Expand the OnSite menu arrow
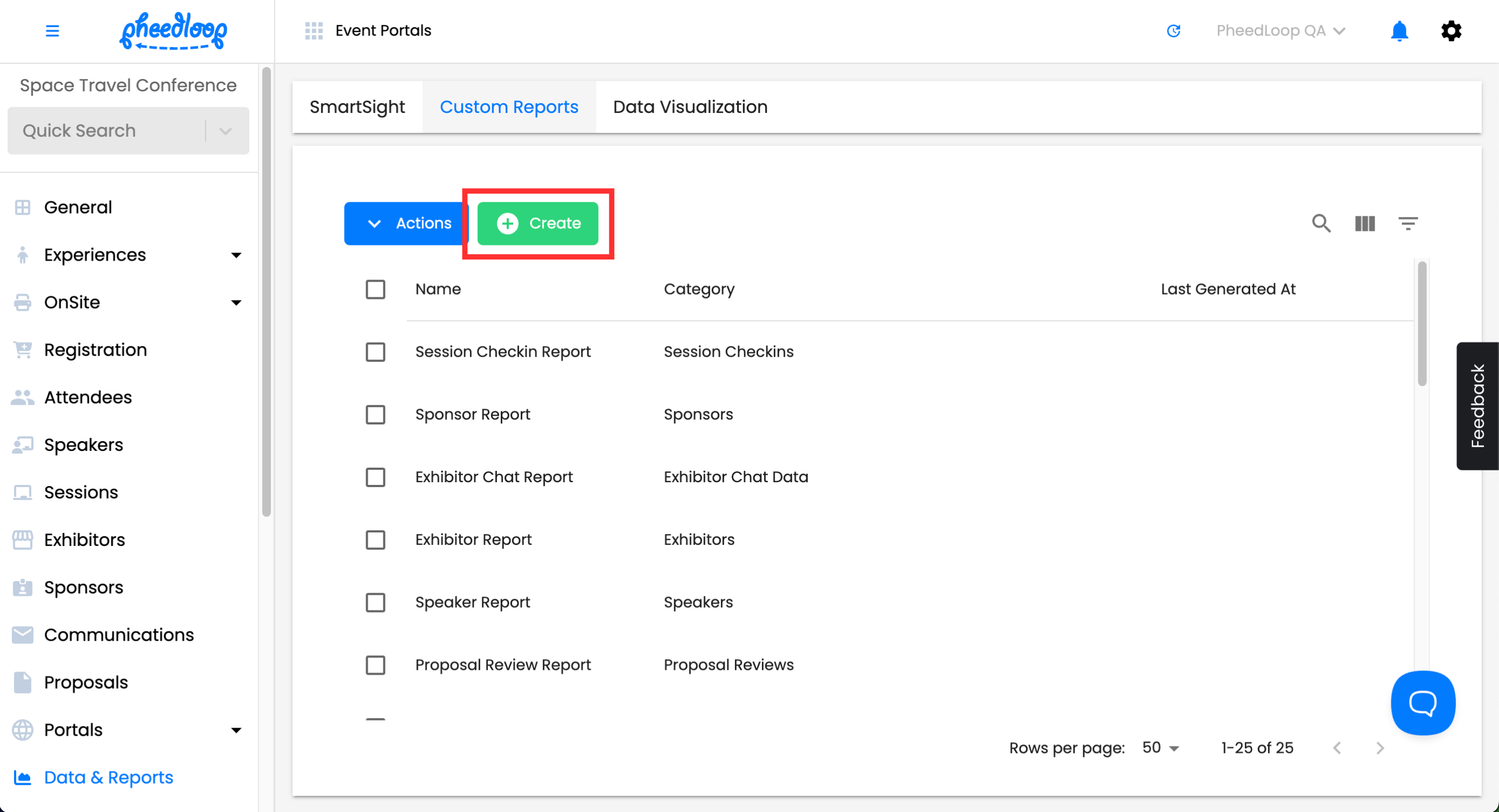Image resolution: width=1499 pixels, height=812 pixels. [x=236, y=303]
